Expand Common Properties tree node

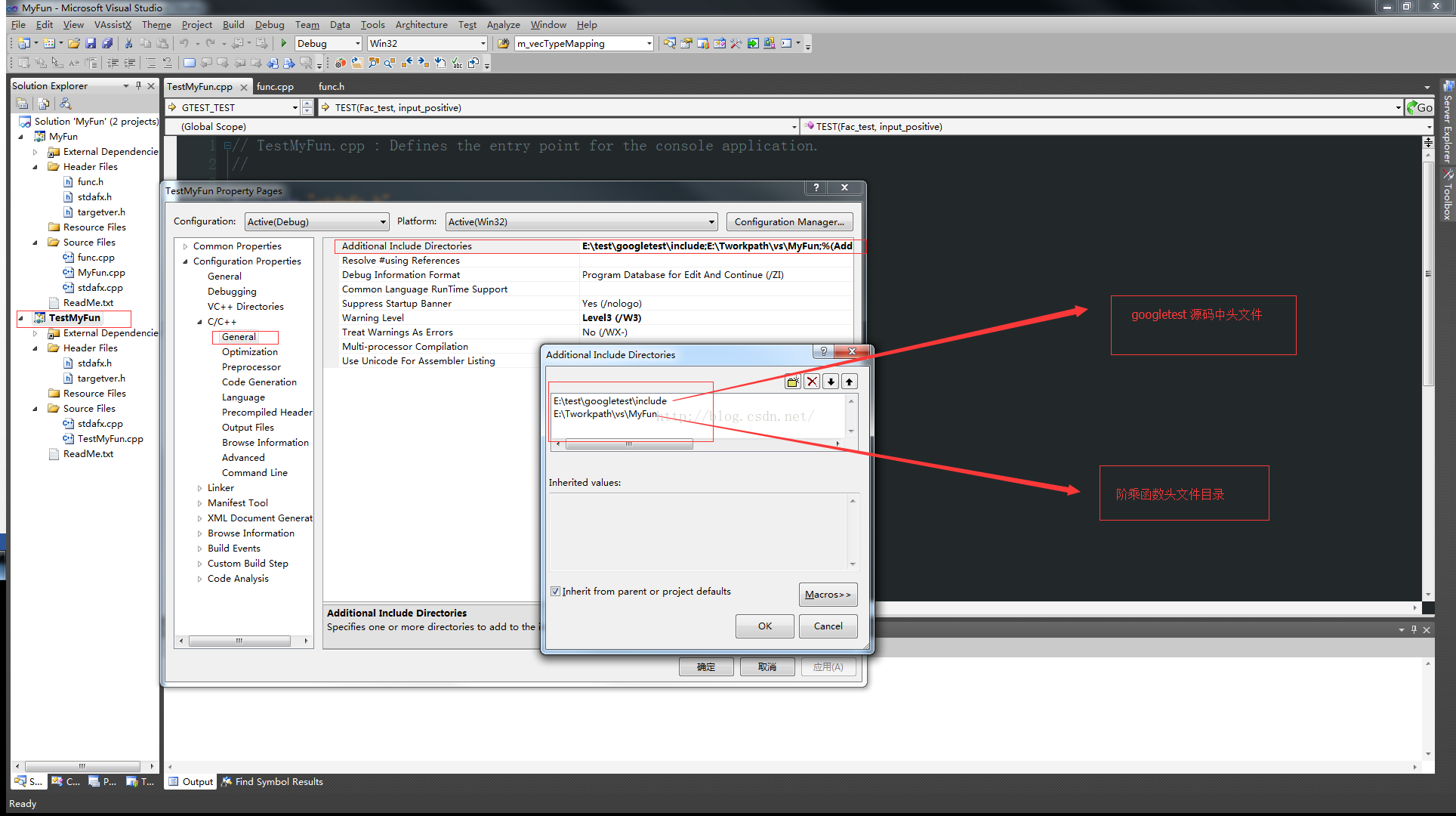click(186, 246)
